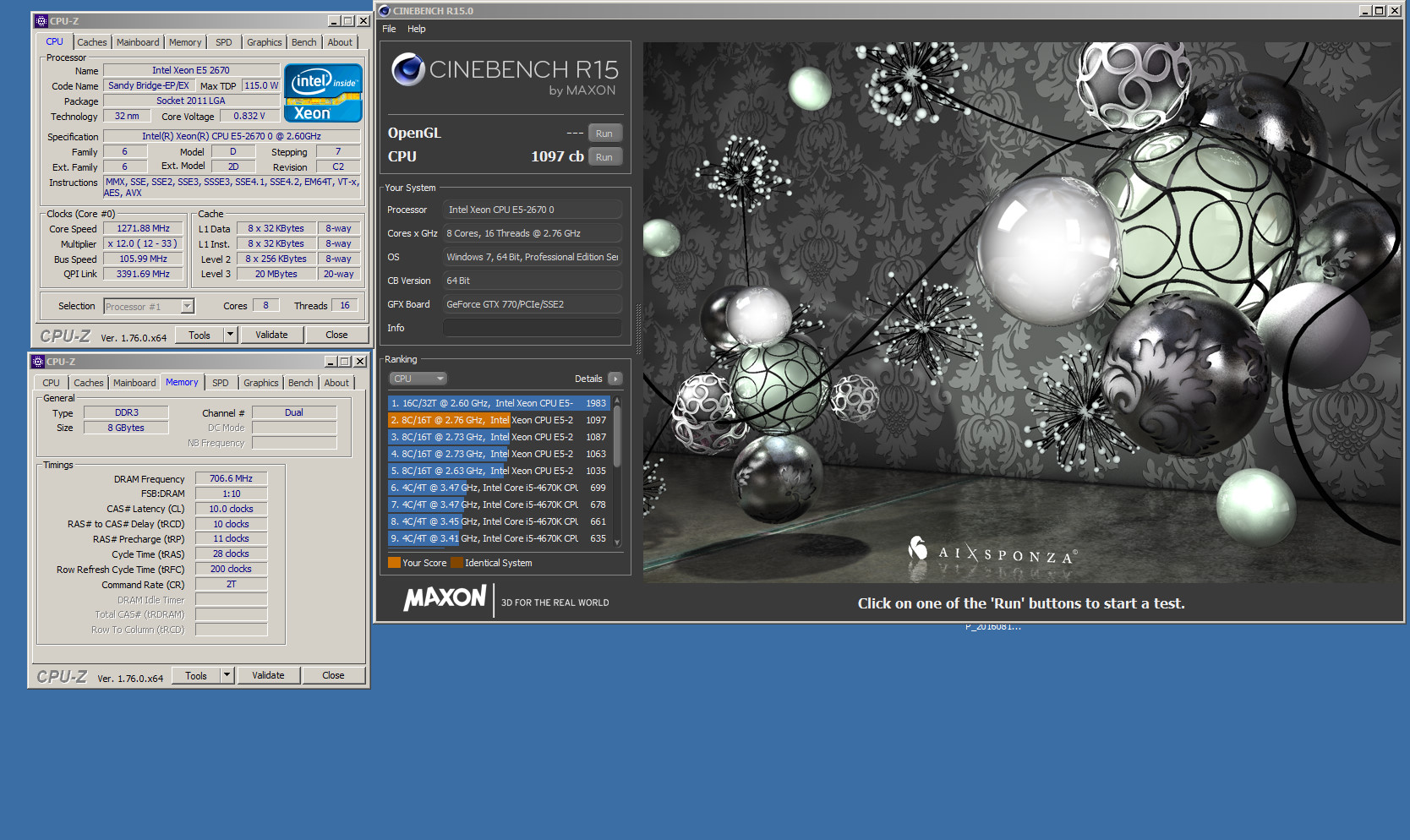Click the CPU-Z title bar icon of top window
Image resolution: width=1410 pixels, height=840 pixels.
click(41, 21)
